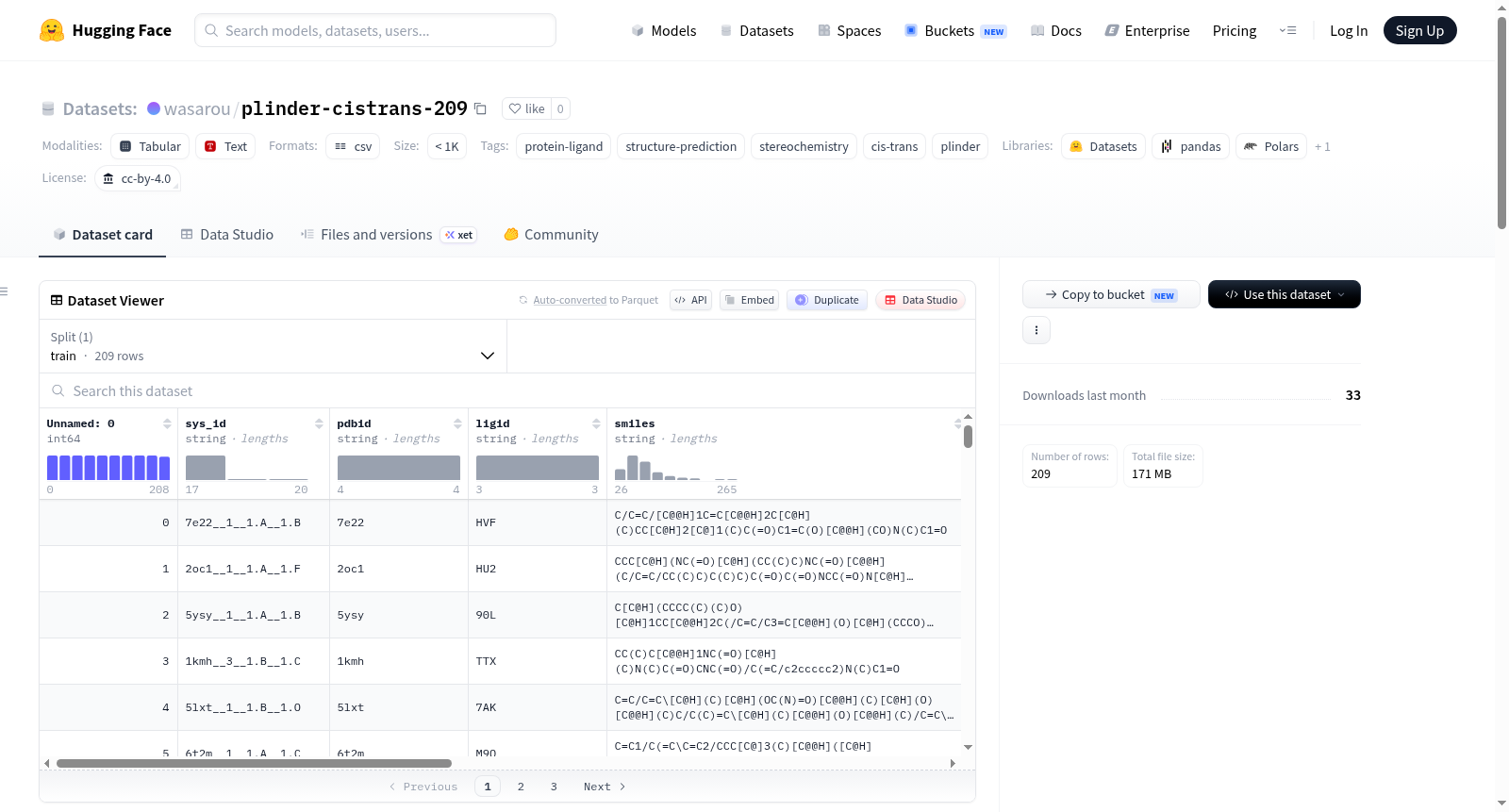The image size is (1509, 812).
Task: Click the 7e22__1__1.A__1.B cell
Action: [254, 522]
